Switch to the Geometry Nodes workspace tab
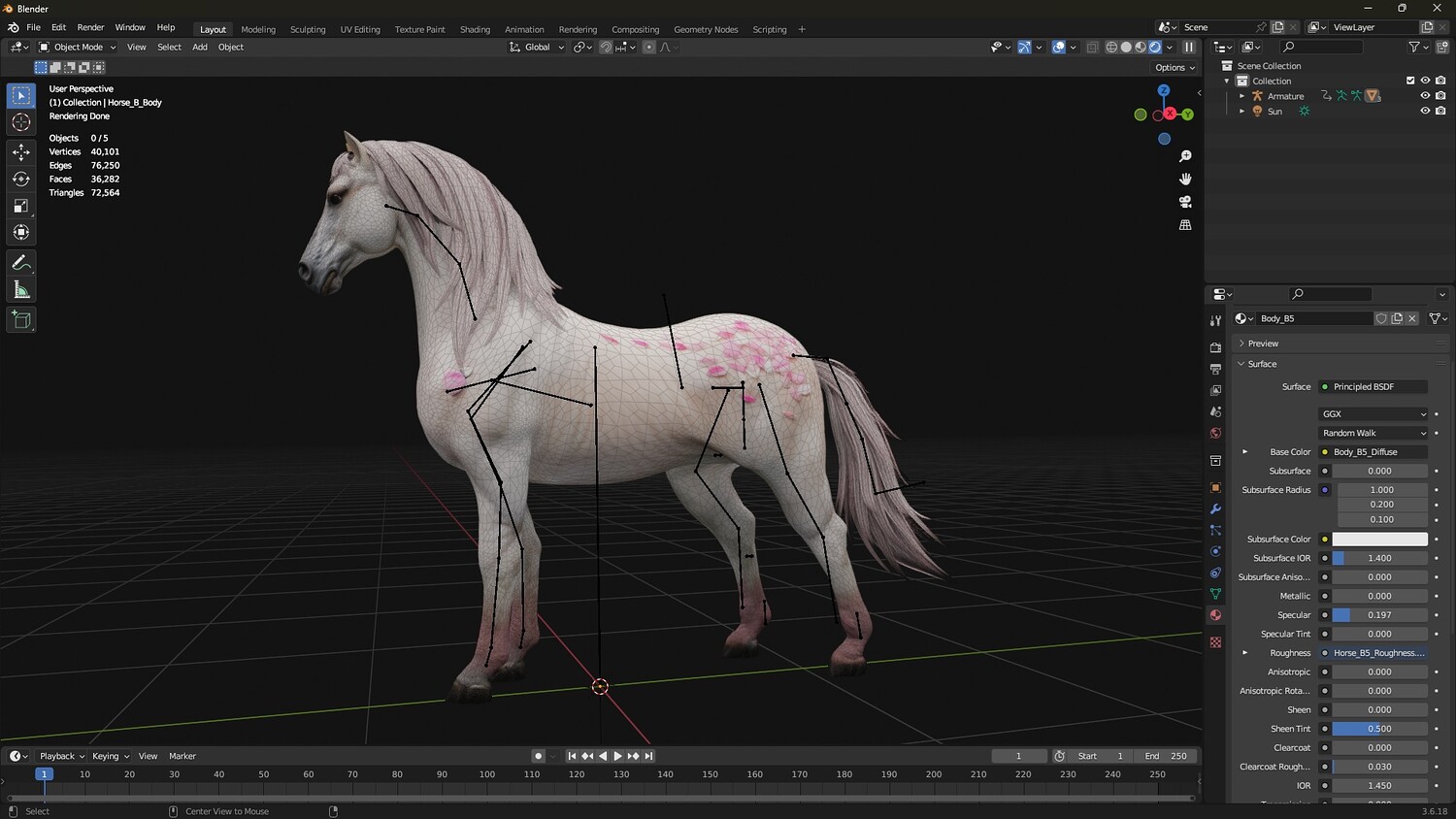 [x=706, y=29]
